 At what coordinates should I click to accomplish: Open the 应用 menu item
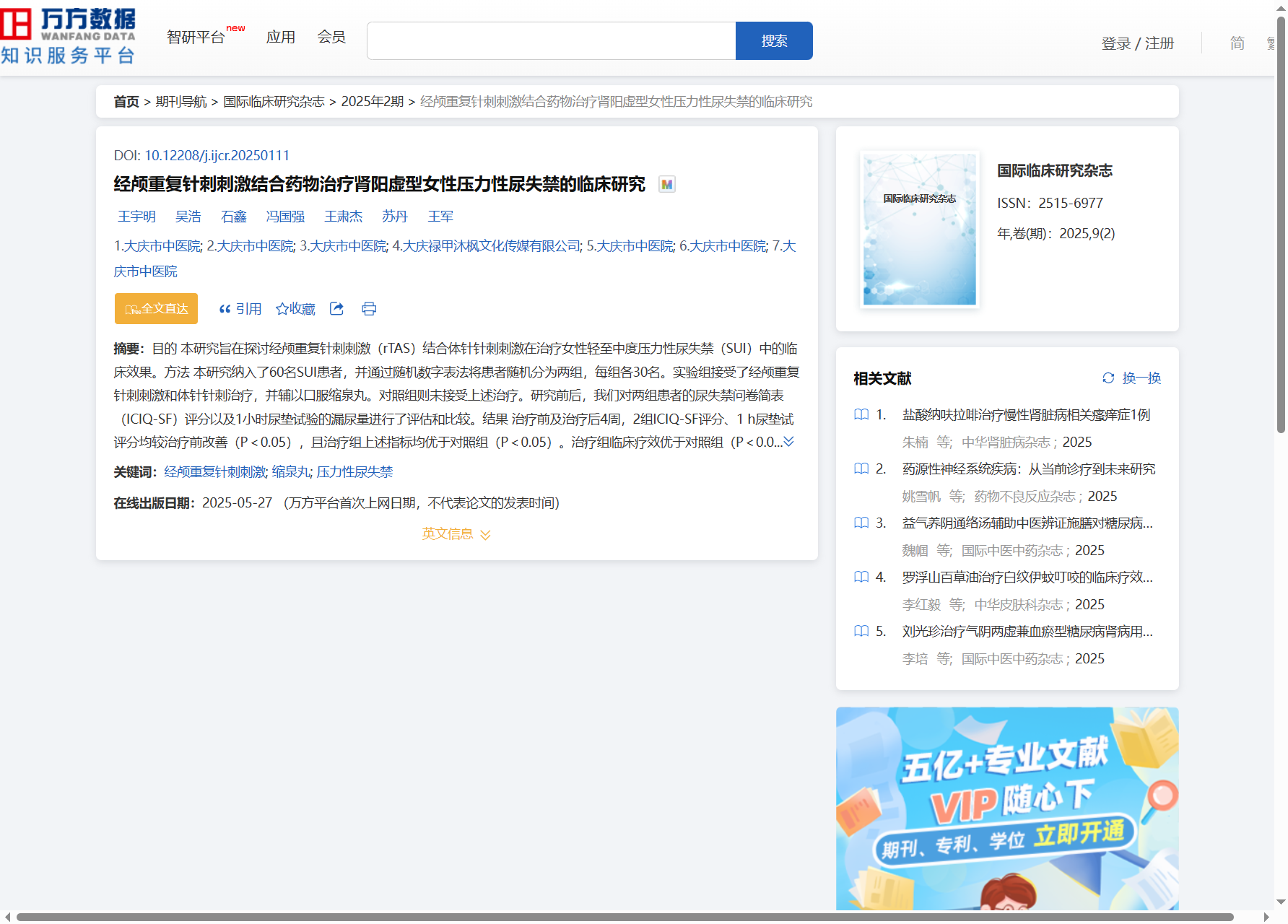click(x=281, y=37)
